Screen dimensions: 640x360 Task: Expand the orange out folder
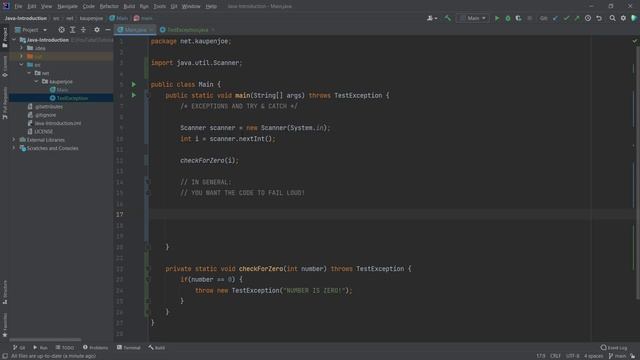[22, 56]
